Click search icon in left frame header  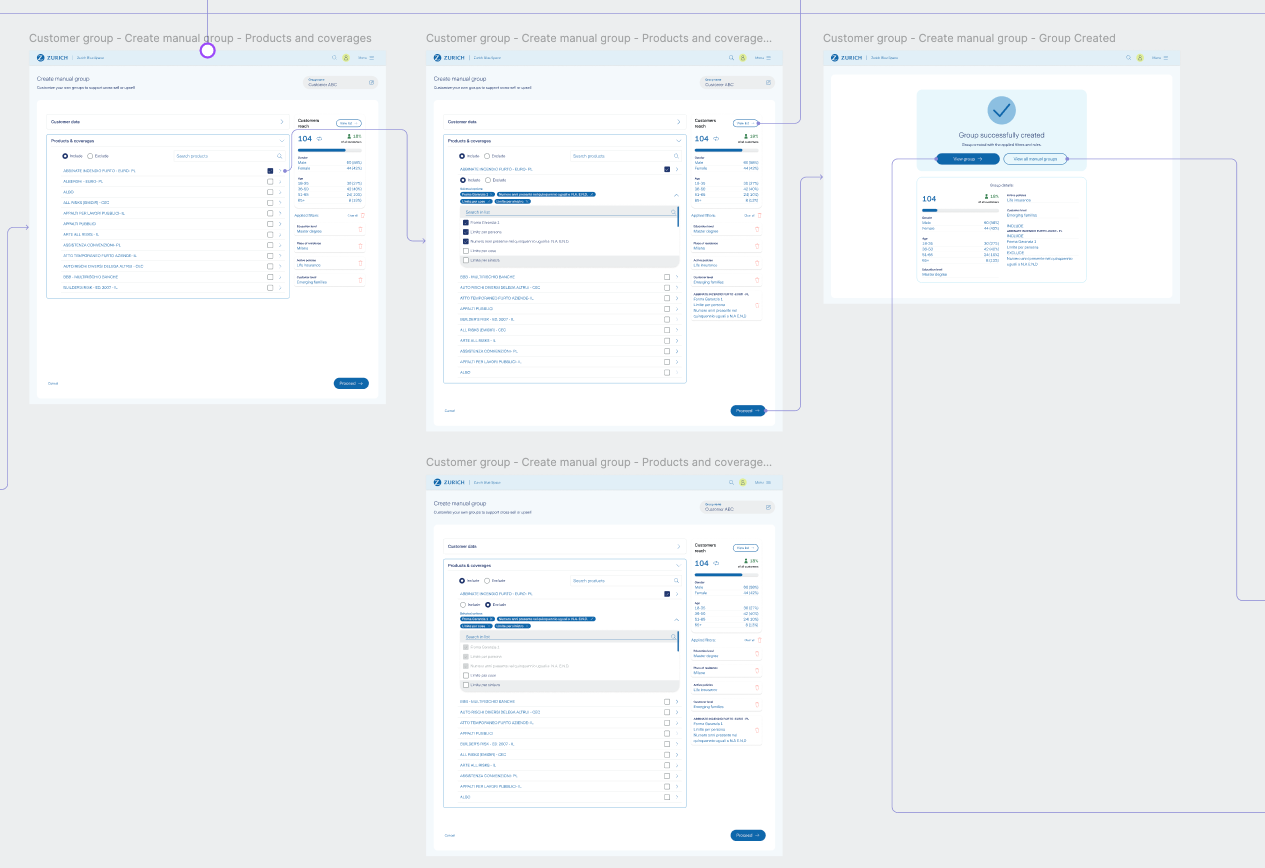tap(334, 58)
